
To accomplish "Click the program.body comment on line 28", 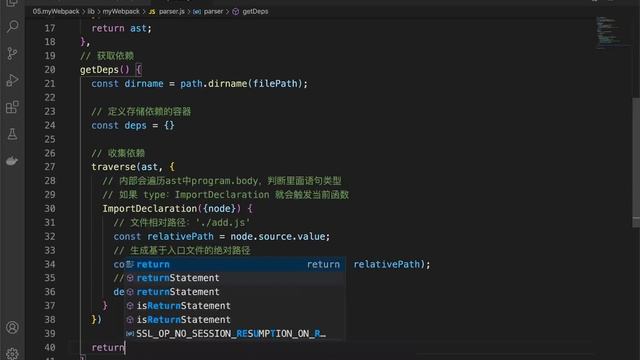I will 222,181.
